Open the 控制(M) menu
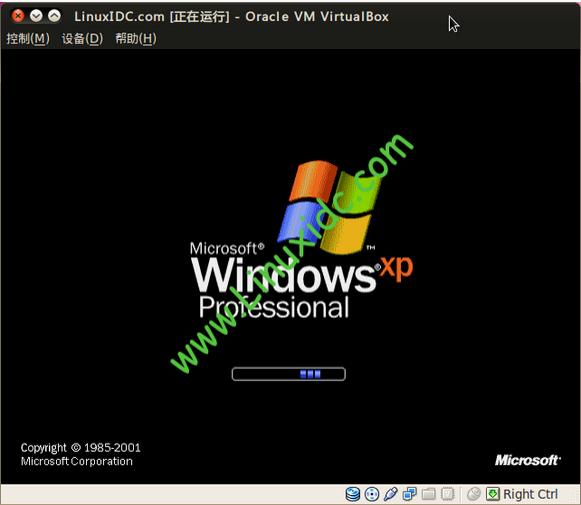Image resolution: width=581 pixels, height=505 pixels. click(28, 39)
